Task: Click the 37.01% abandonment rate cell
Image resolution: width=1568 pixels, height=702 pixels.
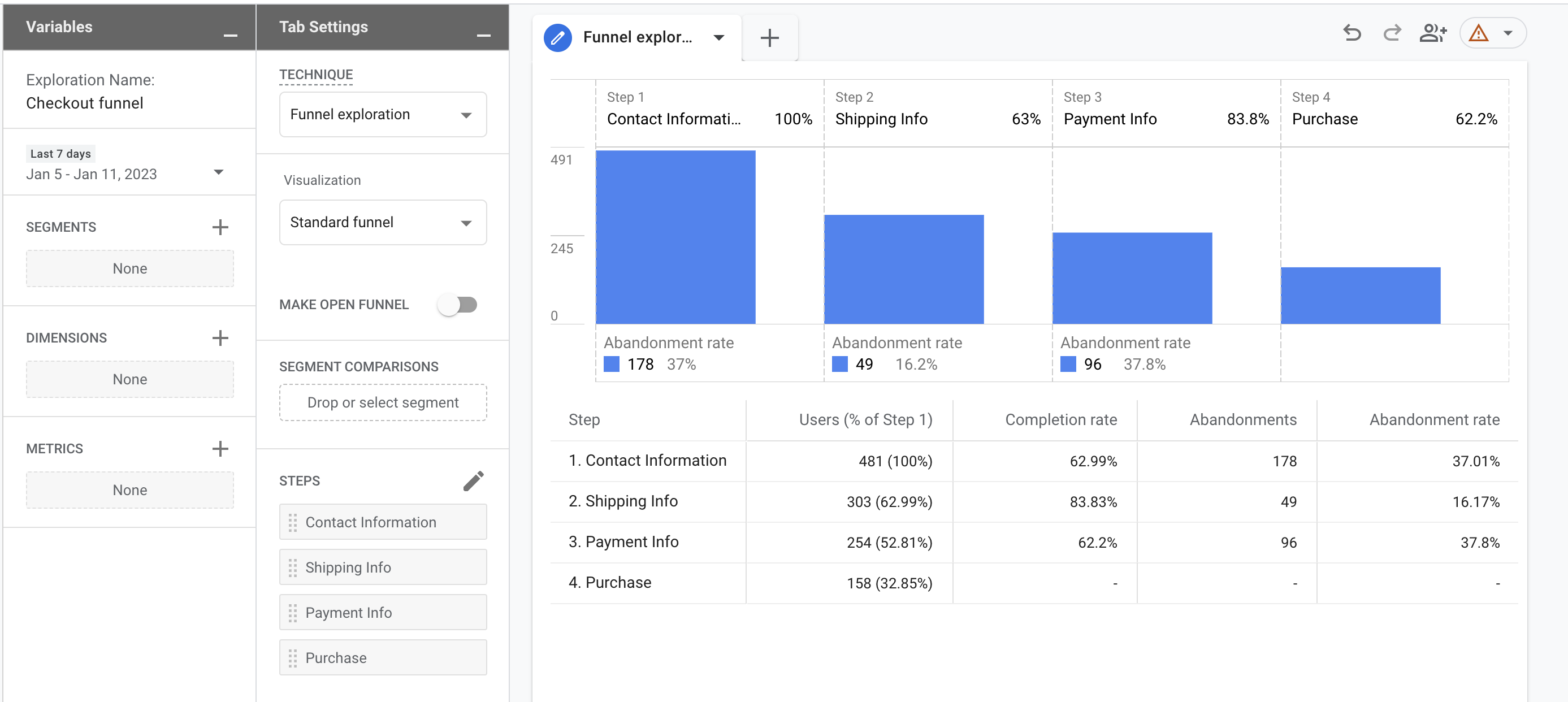Action: pos(1475,462)
